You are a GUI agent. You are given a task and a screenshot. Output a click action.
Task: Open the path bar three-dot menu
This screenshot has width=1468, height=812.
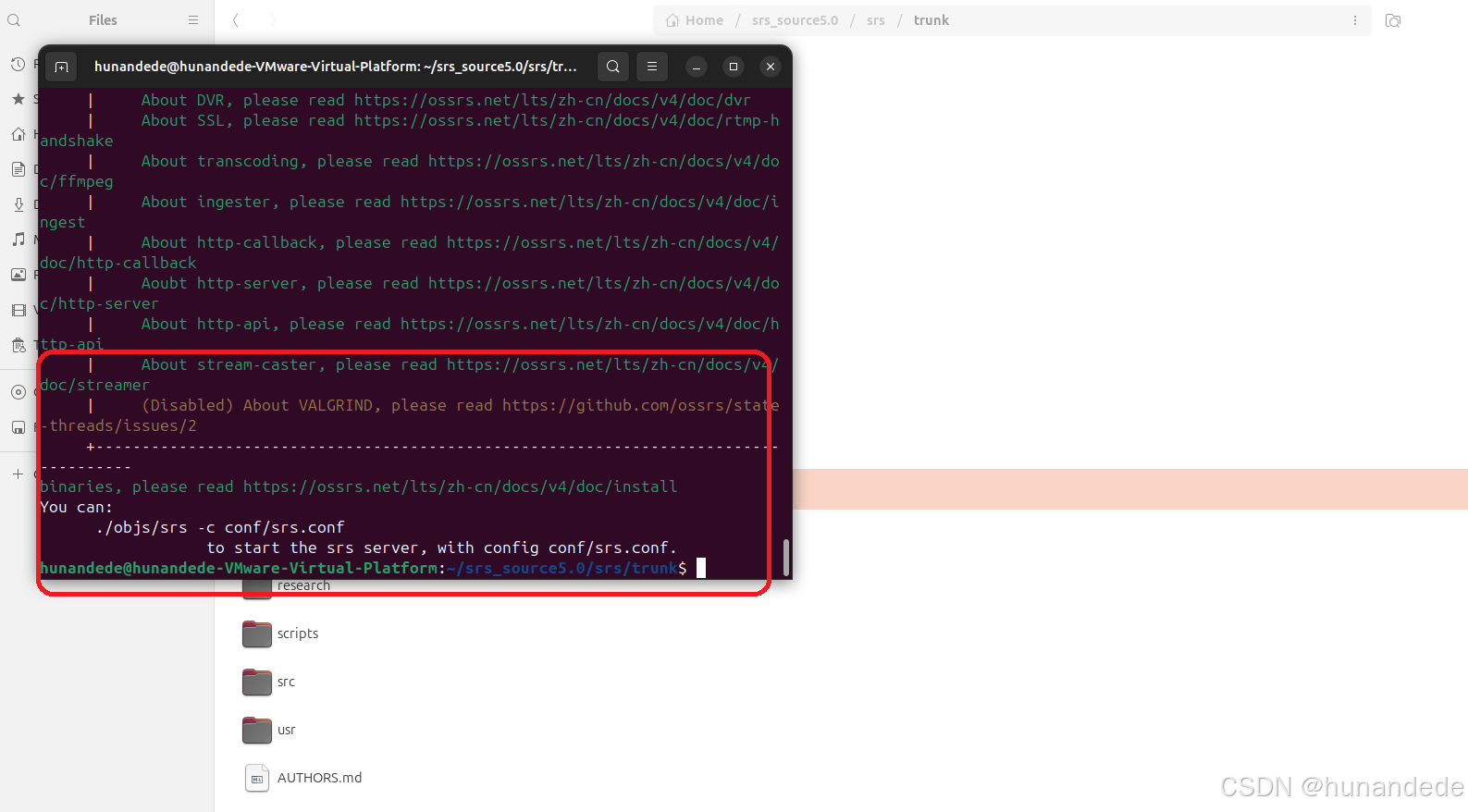(x=1354, y=20)
